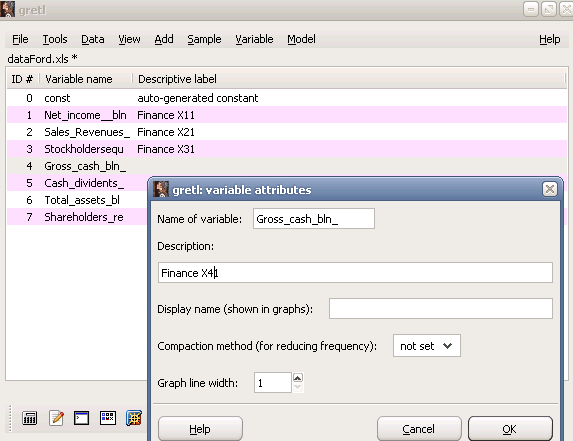Sort by ID # column header
Screen dimensions: 573x441
(x=22, y=79)
